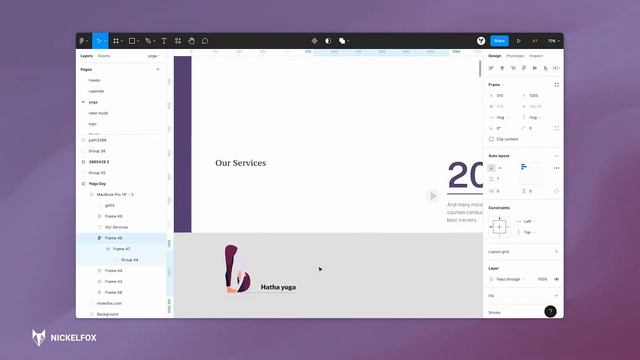Select the Move tool
Image resolution: width=640 pixels, height=360 pixels.
coord(99,41)
